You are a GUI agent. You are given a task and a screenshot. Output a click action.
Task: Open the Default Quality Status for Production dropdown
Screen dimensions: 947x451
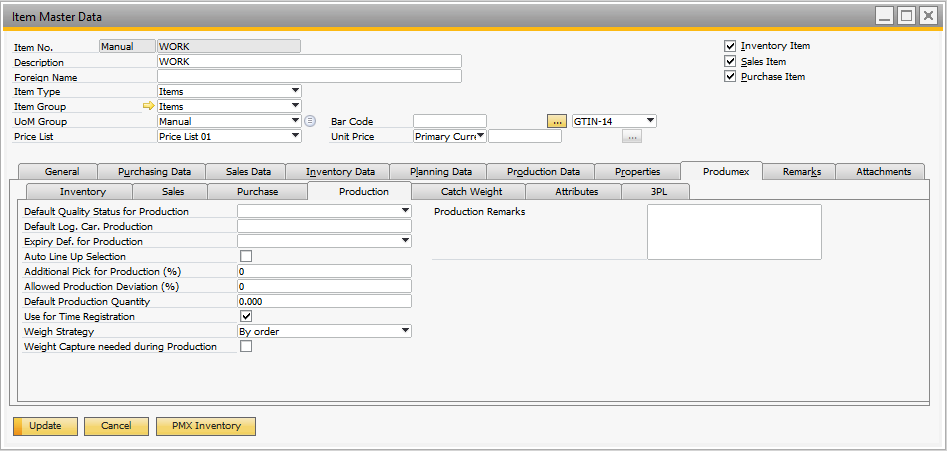click(405, 211)
